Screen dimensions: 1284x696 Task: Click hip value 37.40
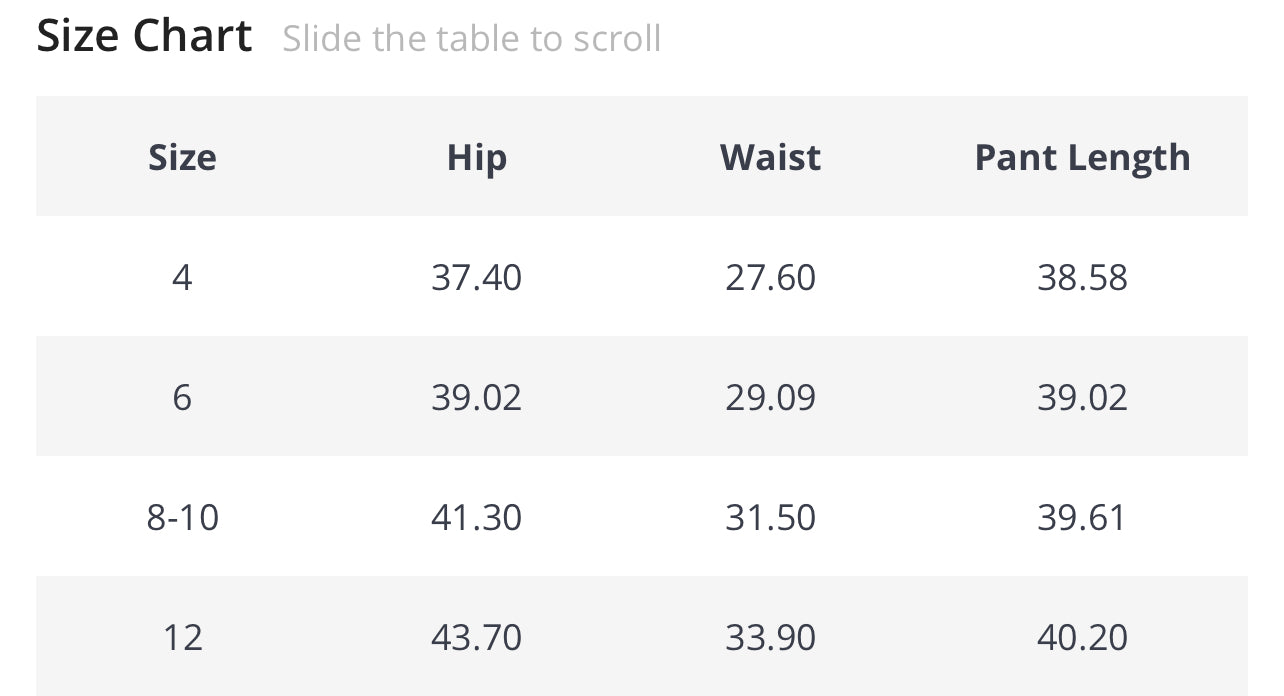(476, 277)
